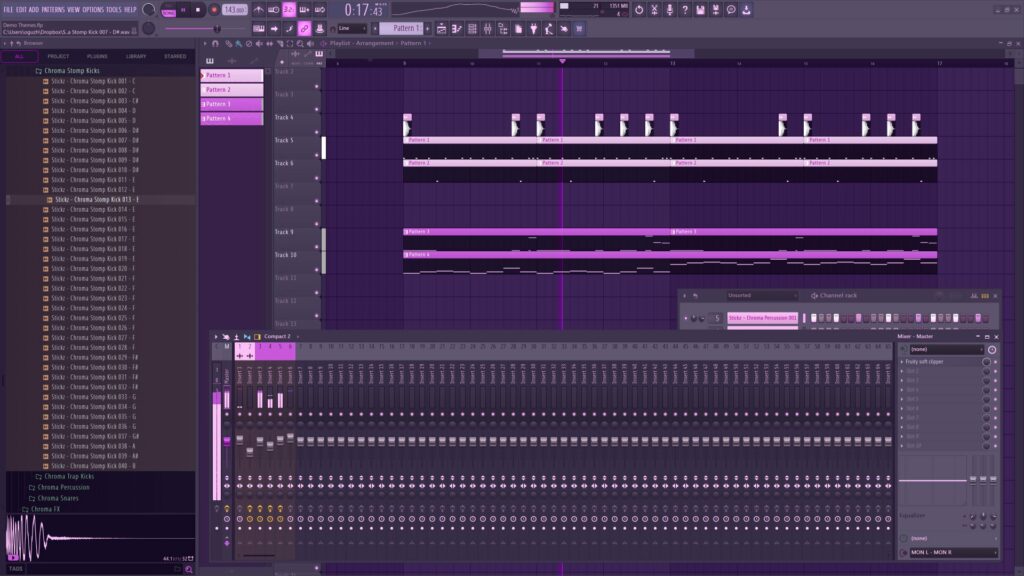This screenshot has width=1024, height=576.
Task: Open the mixer view icon
Action: pos(487,29)
